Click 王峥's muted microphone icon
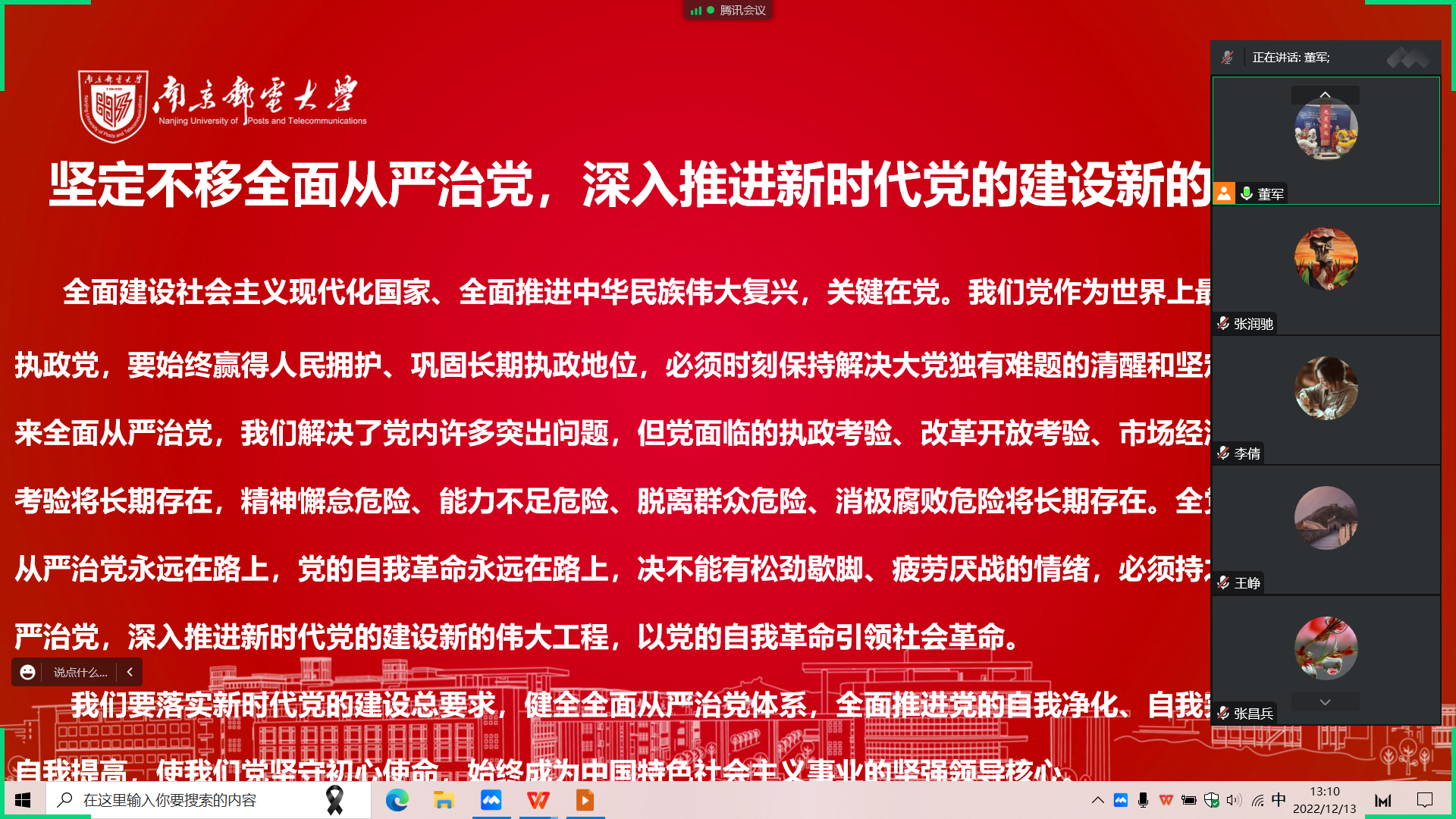This screenshot has height=819, width=1456. tap(1222, 582)
